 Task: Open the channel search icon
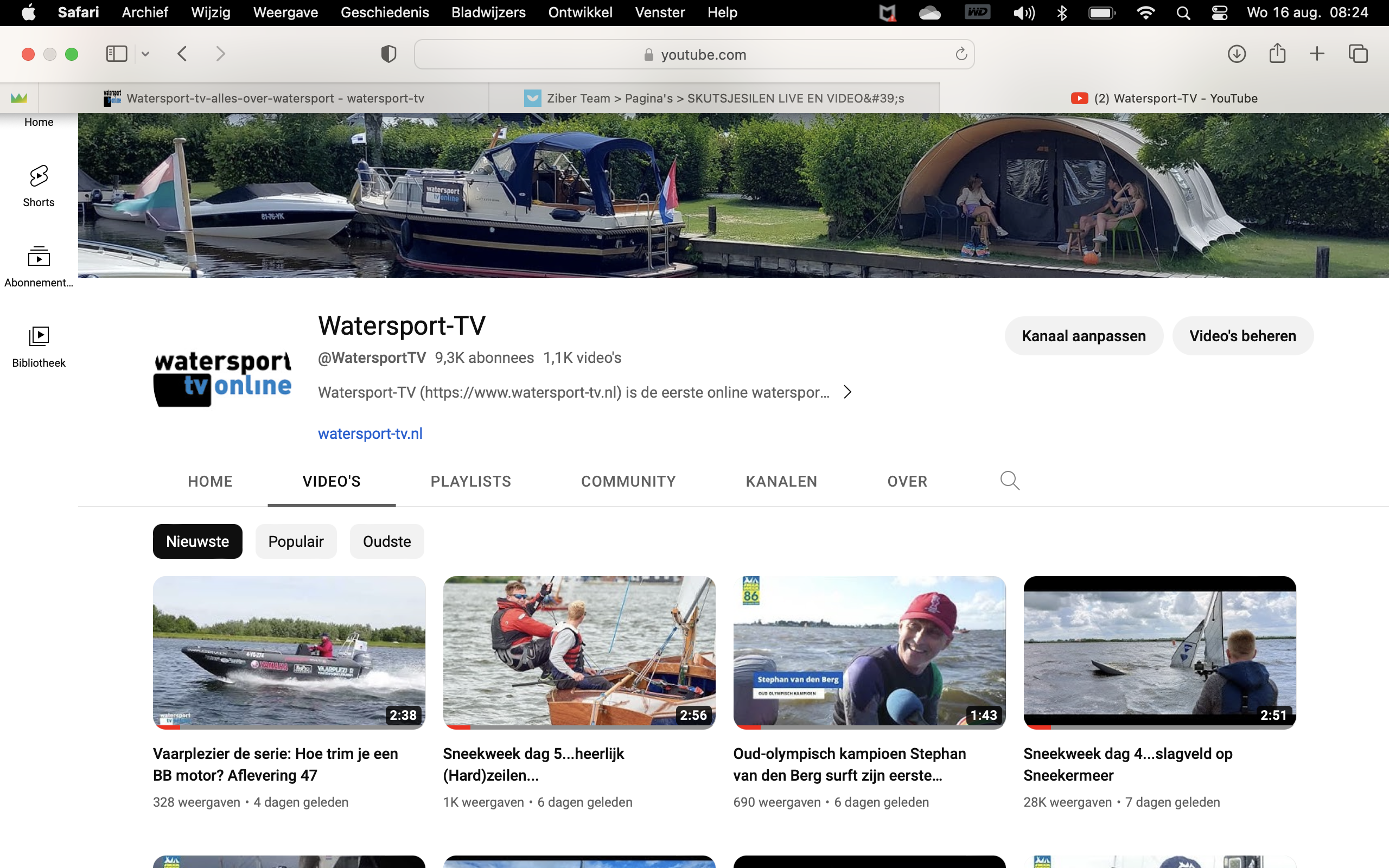tap(1010, 481)
